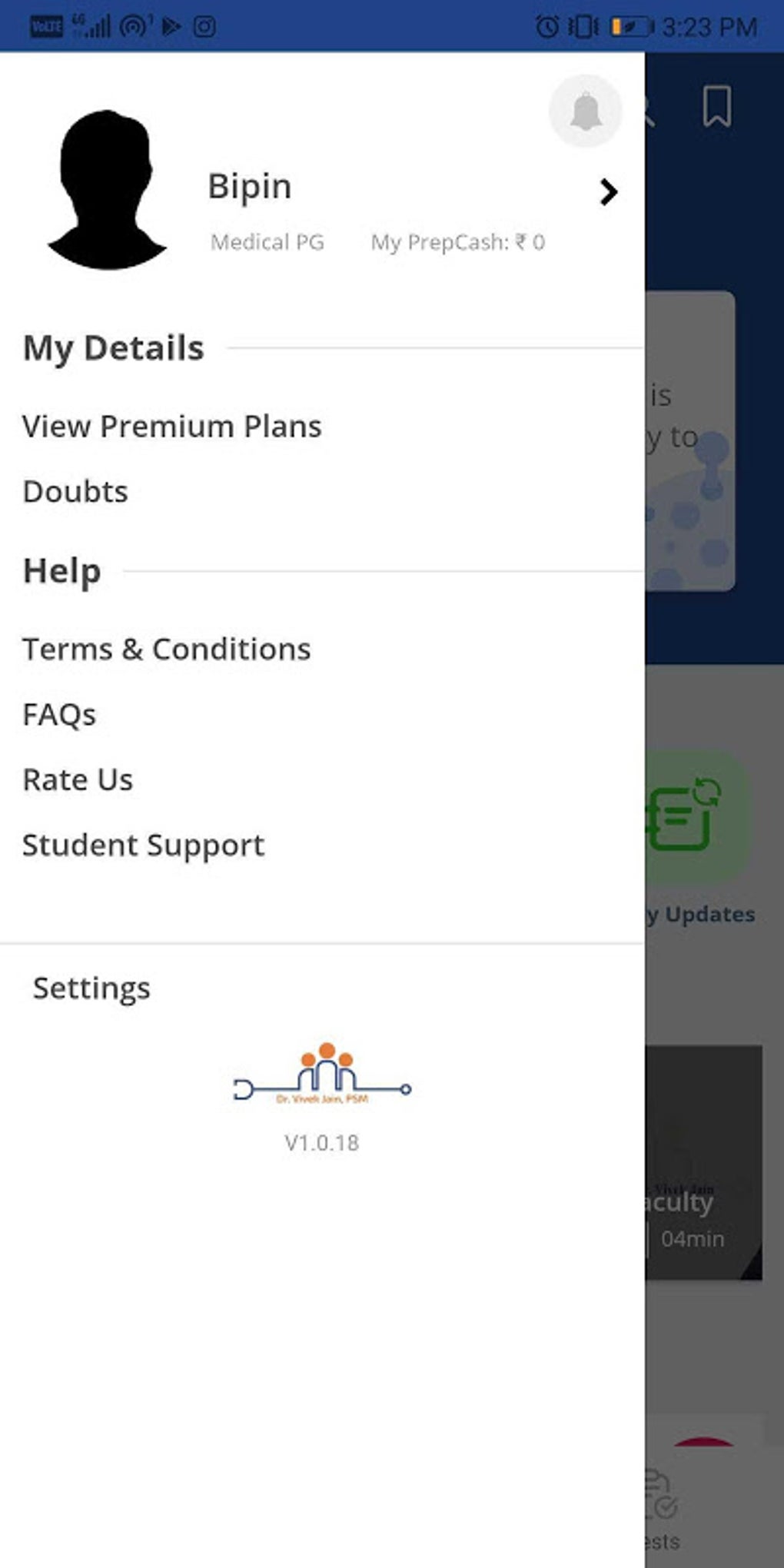Tap the alarm icon in status bar
The width and height of the screenshot is (784, 1568).
(546, 28)
